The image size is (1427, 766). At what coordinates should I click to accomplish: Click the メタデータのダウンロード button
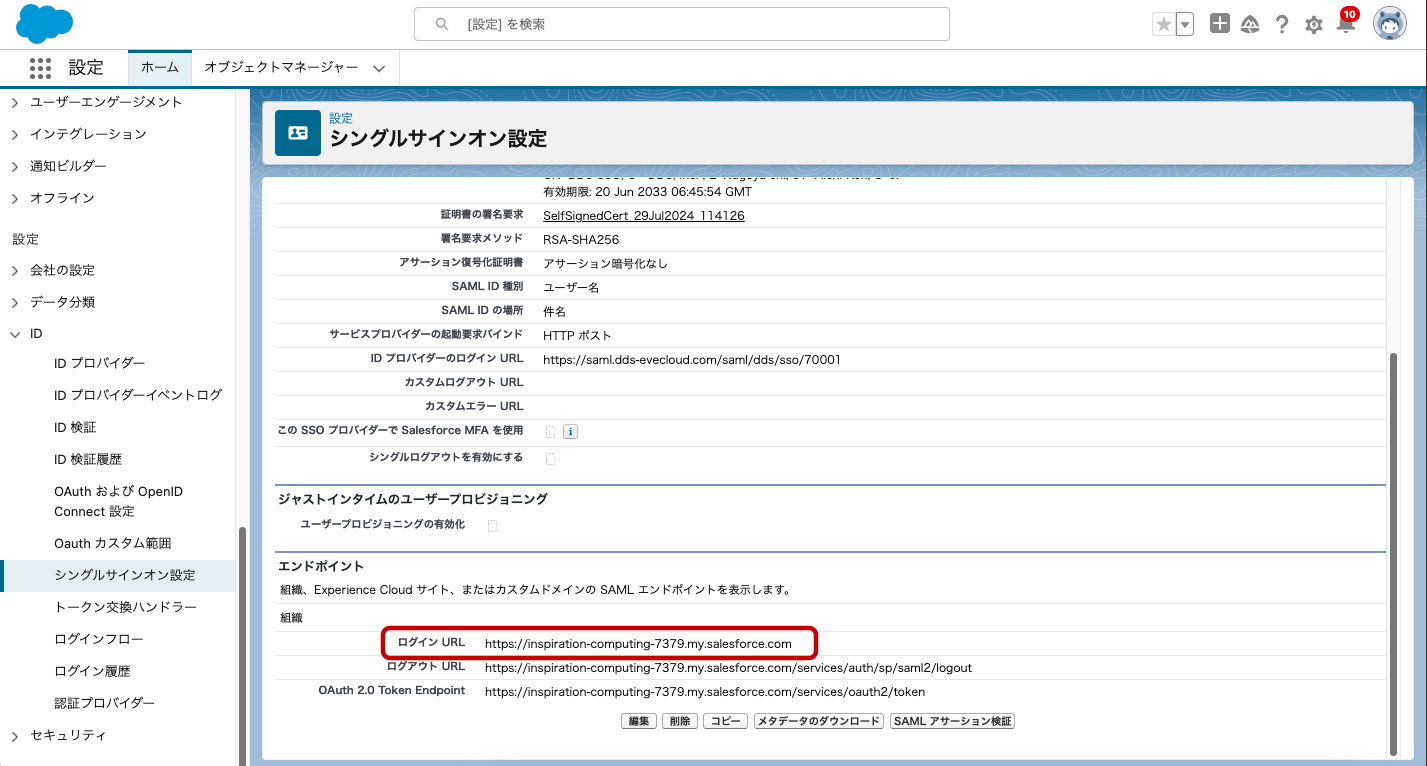point(818,721)
